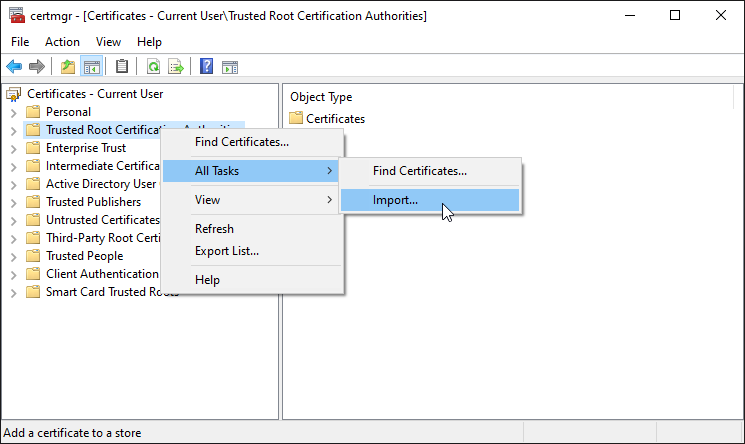The width and height of the screenshot is (745, 444).
Task: Click the Copy clipboard toolbar icon
Action: pyautogui.click(x=122, y=67)
